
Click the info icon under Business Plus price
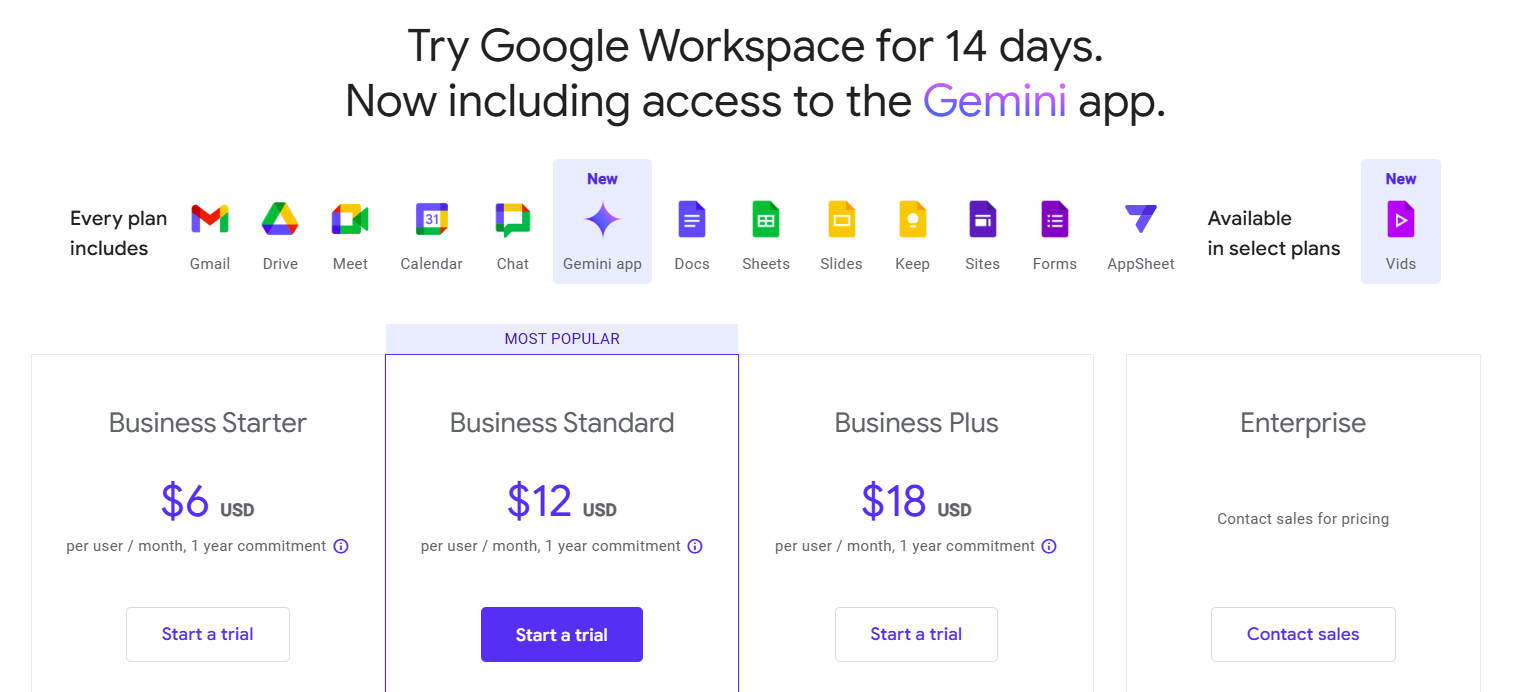point(1049,546)
